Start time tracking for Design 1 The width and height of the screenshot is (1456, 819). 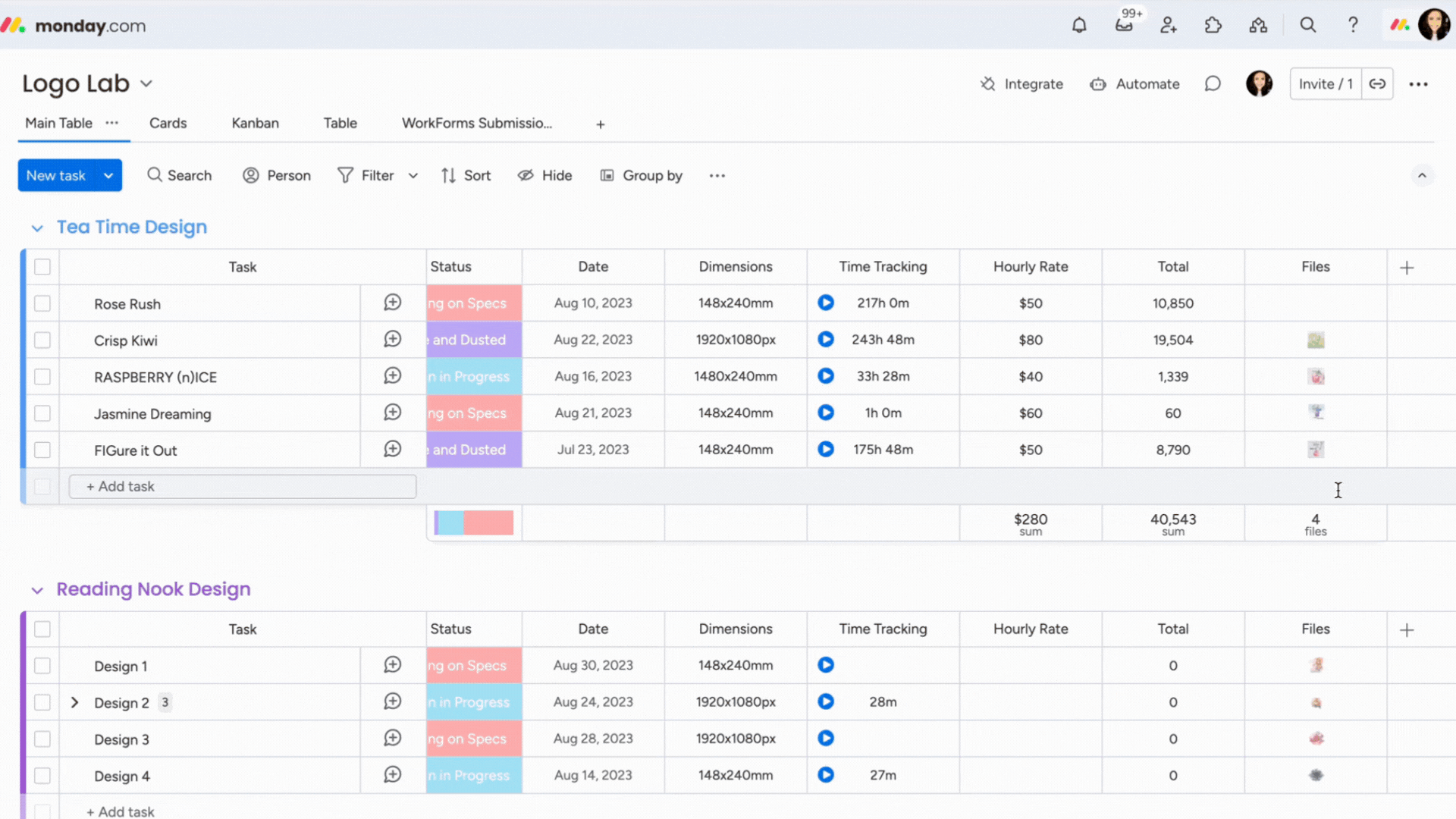(826, 665)
